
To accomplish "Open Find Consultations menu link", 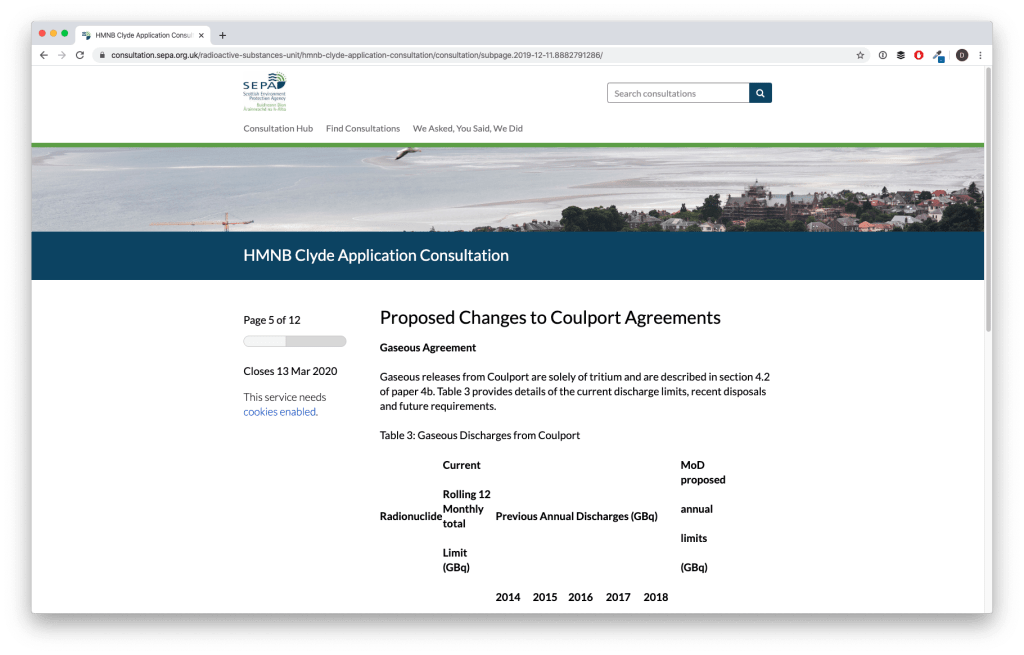I will point(363,129).
